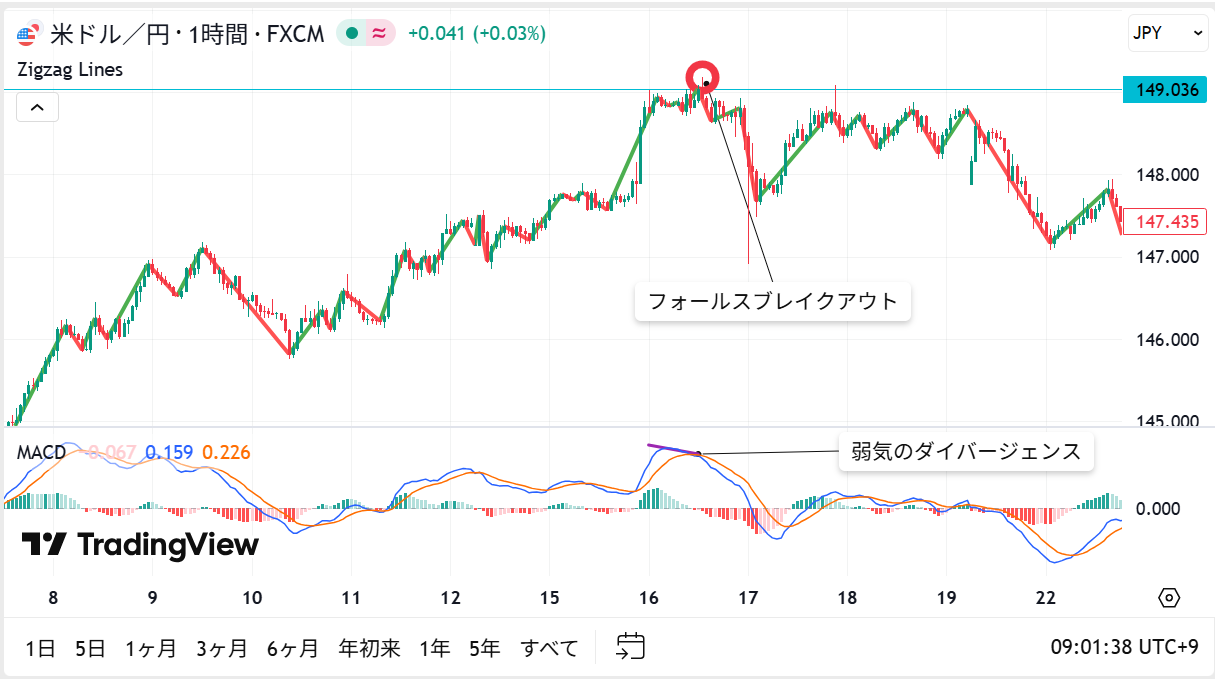
Task: Click the highlighted 149.036 price label
Action: point(1164,89)
